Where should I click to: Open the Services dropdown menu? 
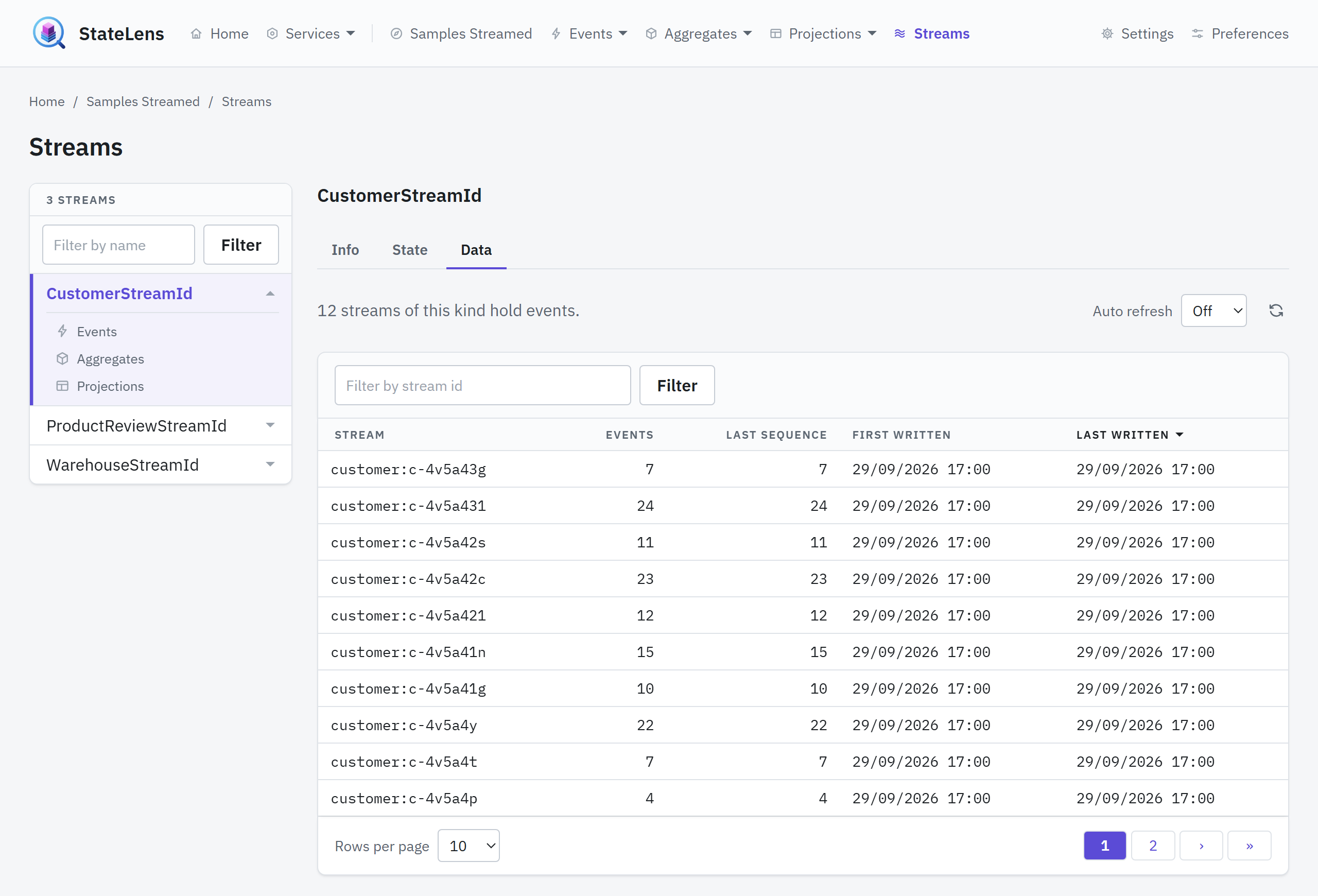311,33
